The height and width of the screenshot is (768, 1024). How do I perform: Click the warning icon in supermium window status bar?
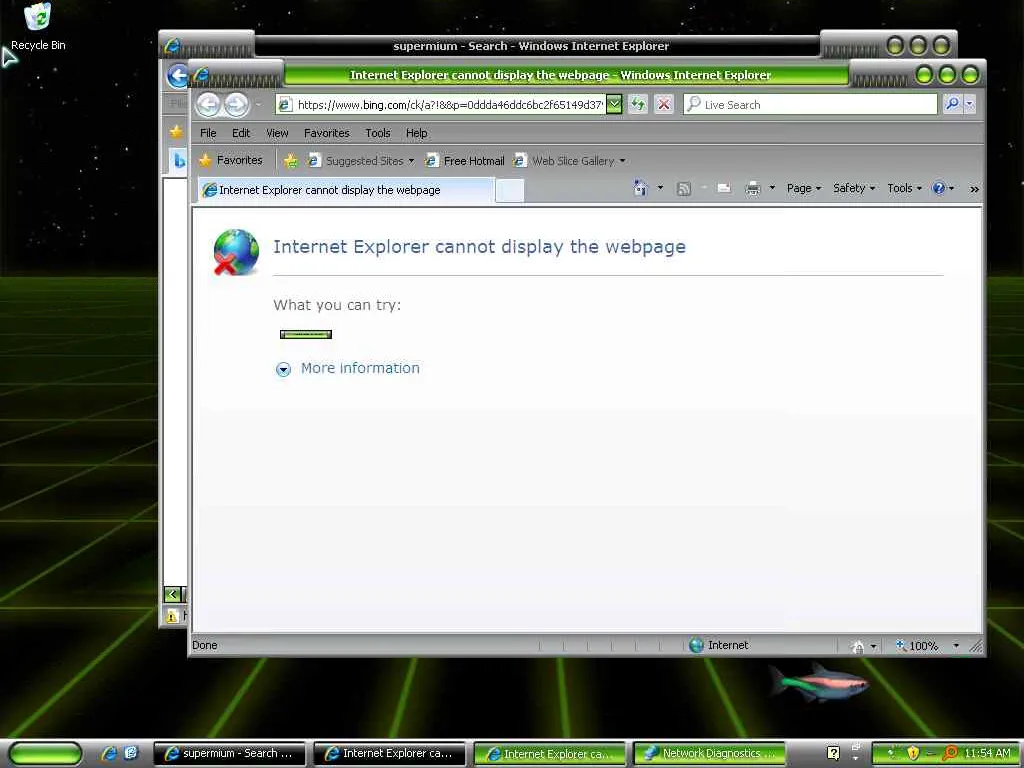(172, 616)
